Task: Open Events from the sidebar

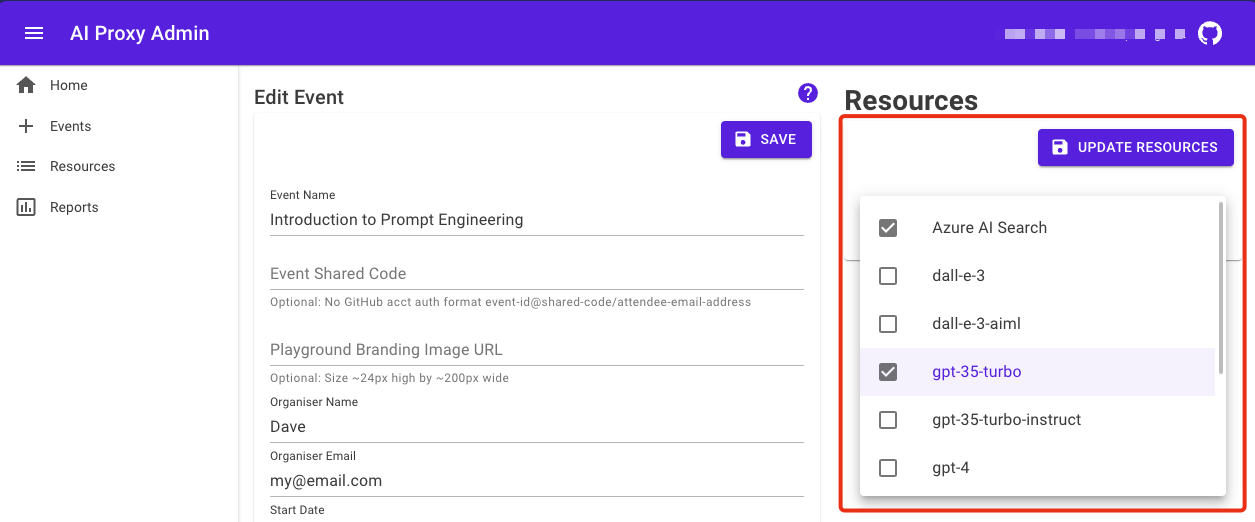Action: [70, 126]
